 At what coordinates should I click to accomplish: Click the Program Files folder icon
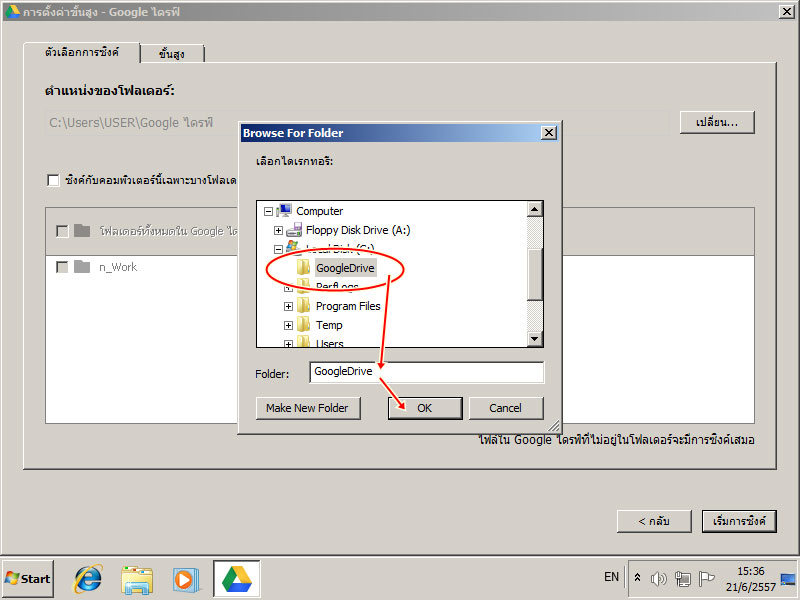pos(304,306)
